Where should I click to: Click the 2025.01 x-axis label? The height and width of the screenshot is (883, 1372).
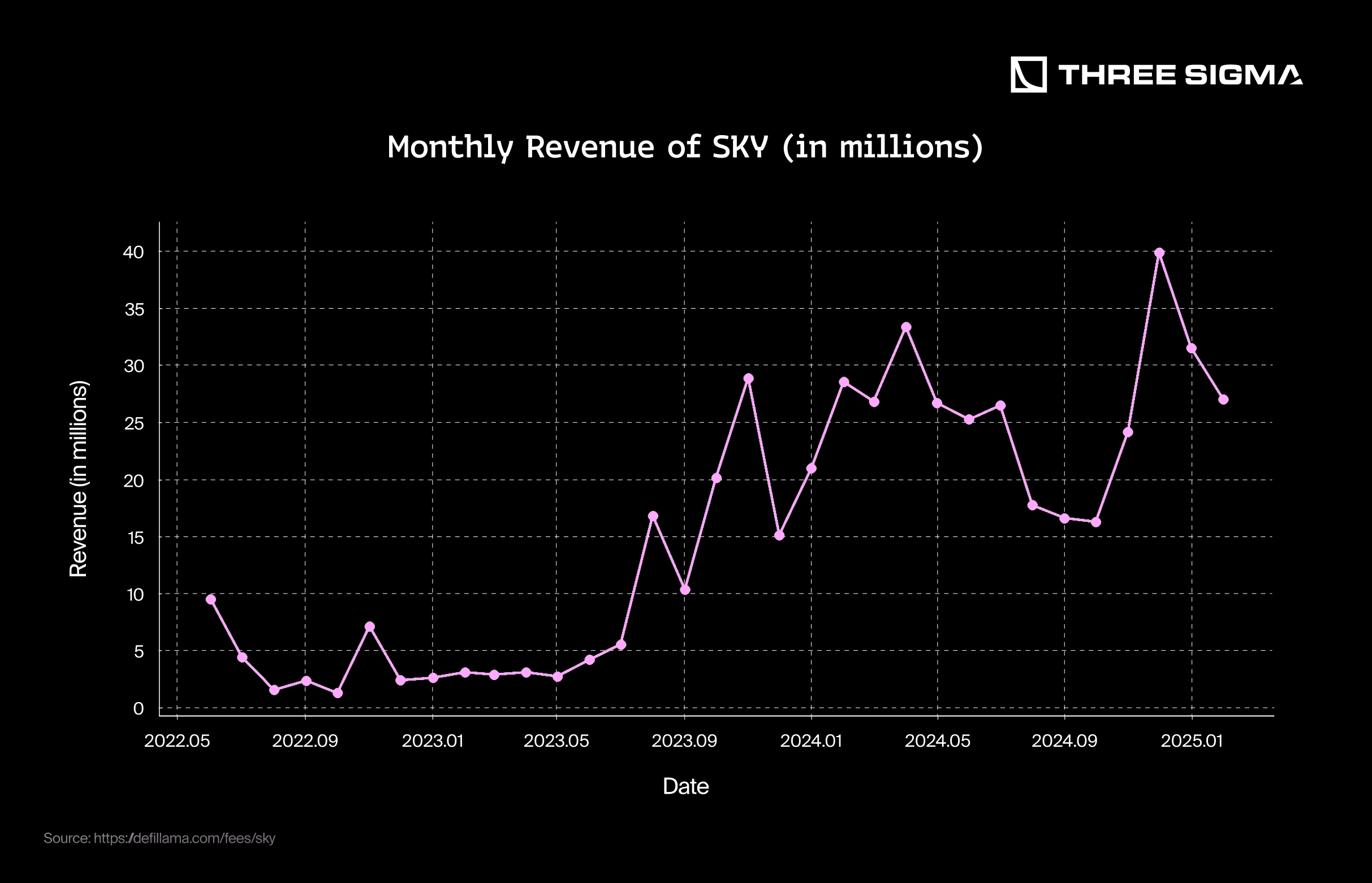[1192, 741]
